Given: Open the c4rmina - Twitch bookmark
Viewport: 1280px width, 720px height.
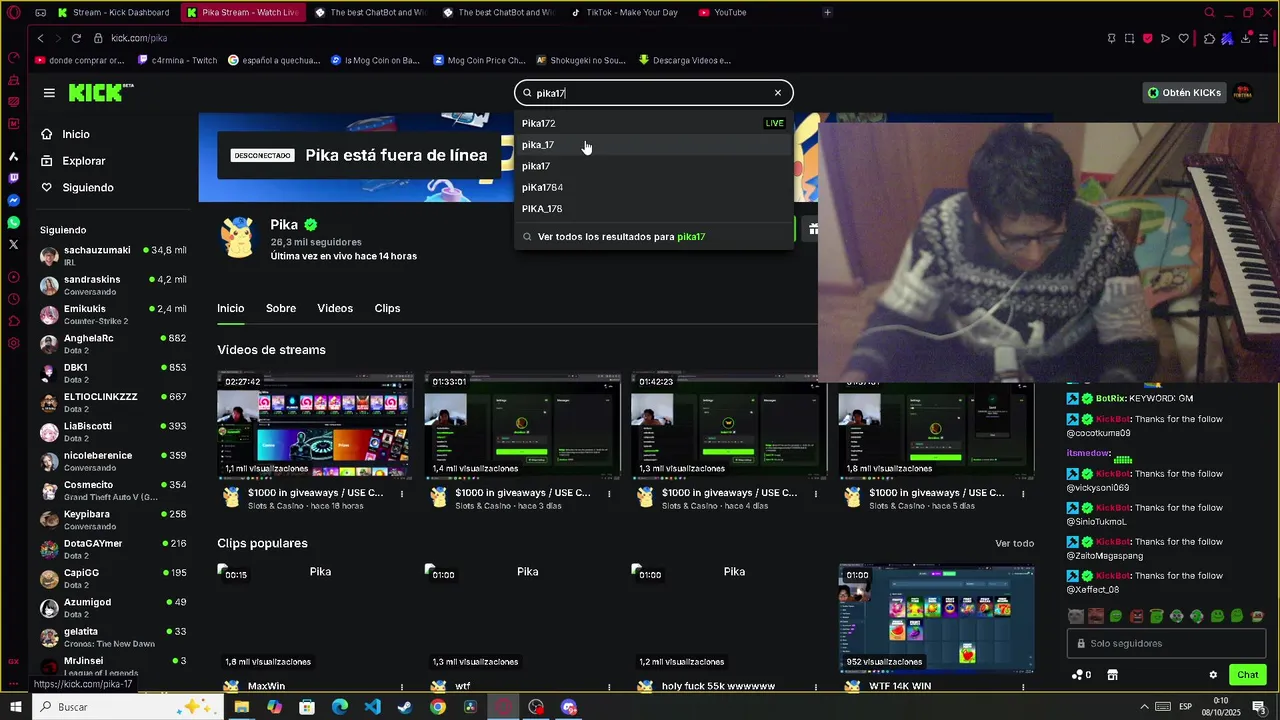Looking at the screenshot, I should pyautogui.click(x=177, y=60).
